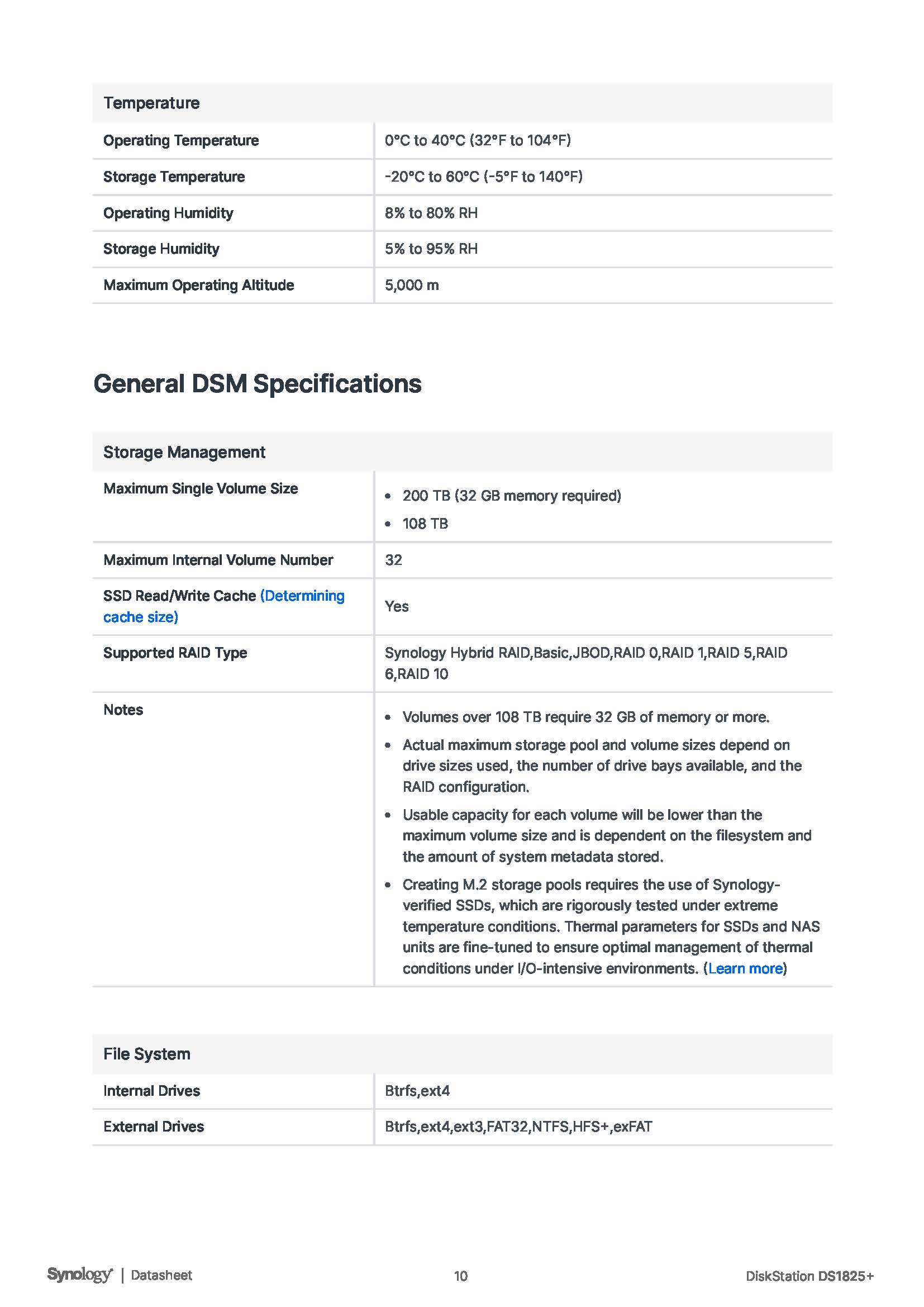Click the Storage Humidity row label
Screen dimensions: 924x1307
coord(161,249)
